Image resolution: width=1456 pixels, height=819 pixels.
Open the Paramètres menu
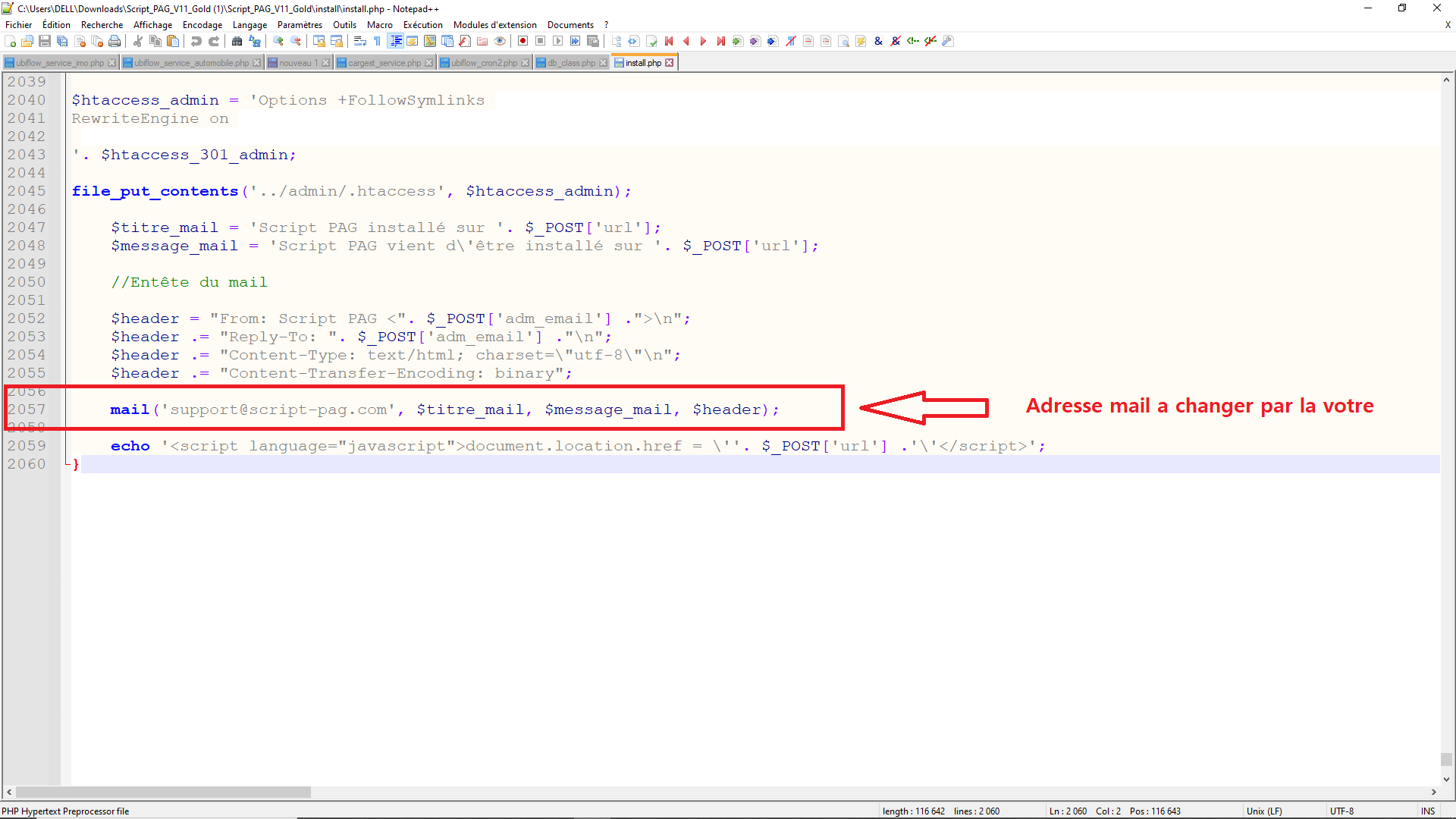[300, 25]
